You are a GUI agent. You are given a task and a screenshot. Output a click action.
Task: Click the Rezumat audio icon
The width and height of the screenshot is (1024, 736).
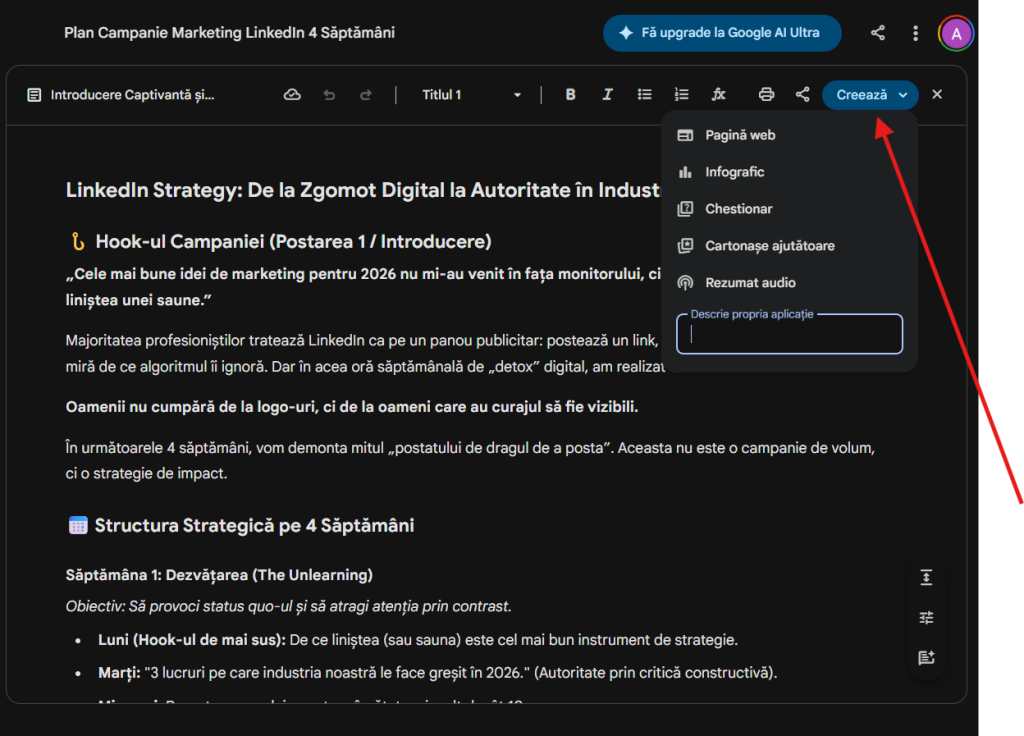[x=685, y=283]
